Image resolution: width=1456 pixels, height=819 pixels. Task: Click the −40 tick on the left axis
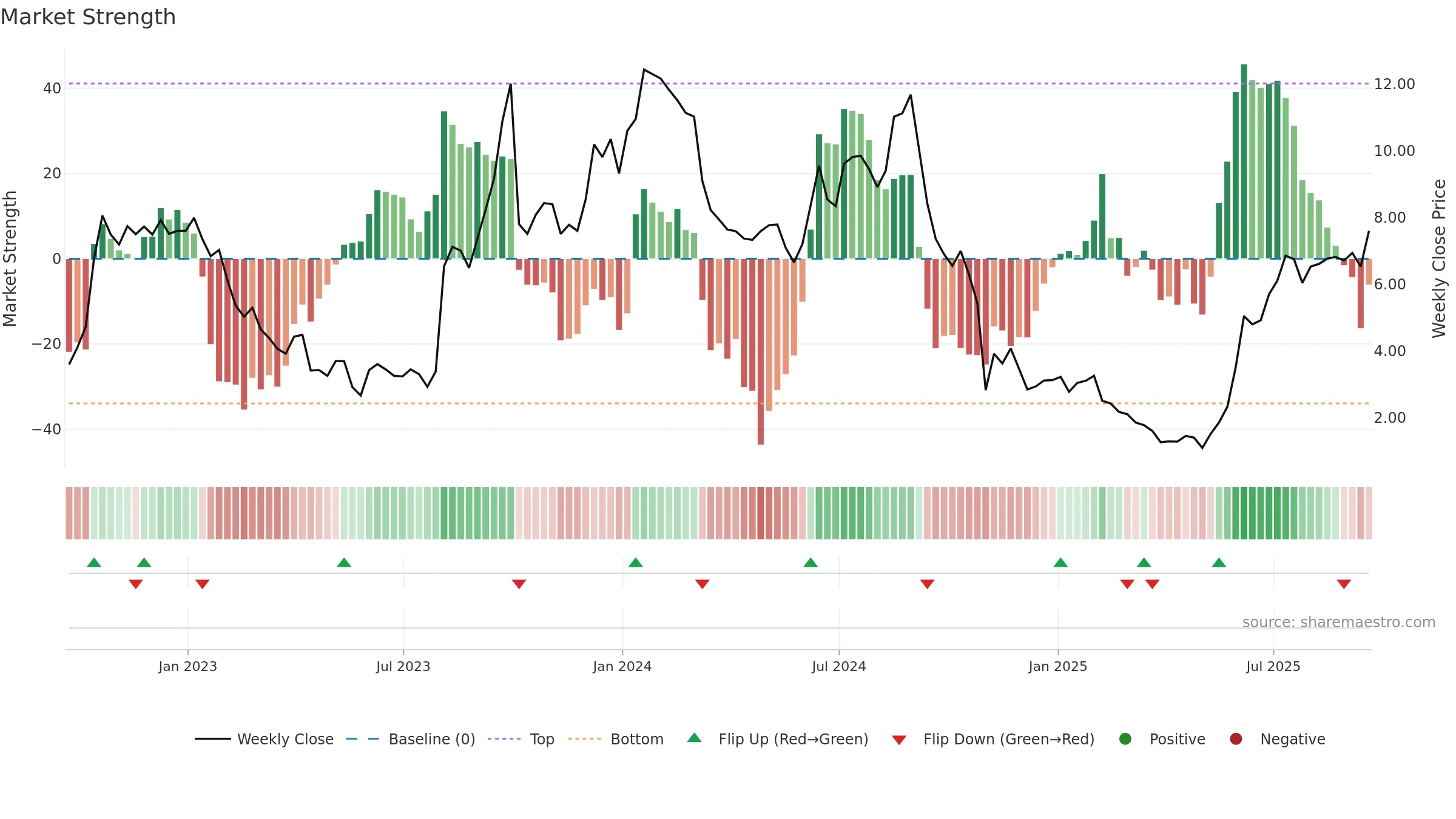pyautogui.click(x=47, y=430)
